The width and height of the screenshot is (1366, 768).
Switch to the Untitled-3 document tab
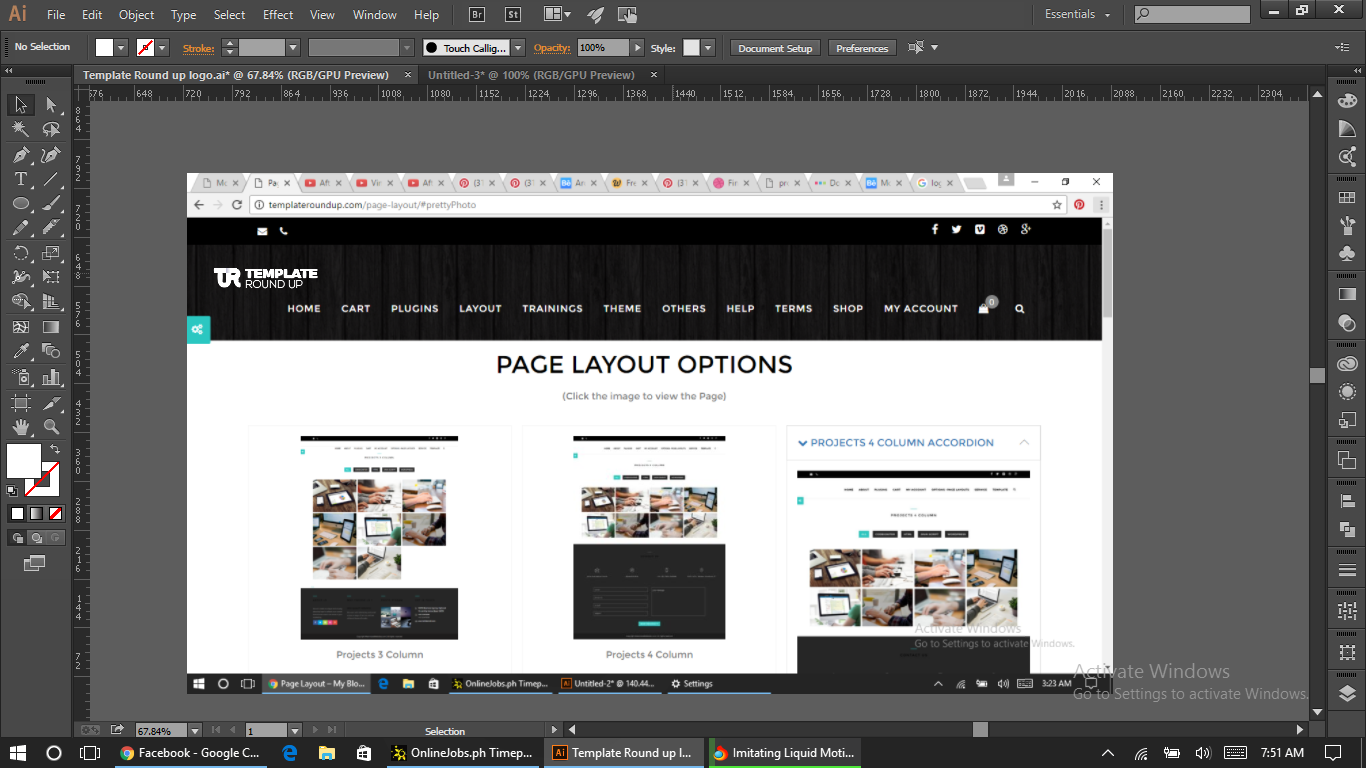point(530,75)
